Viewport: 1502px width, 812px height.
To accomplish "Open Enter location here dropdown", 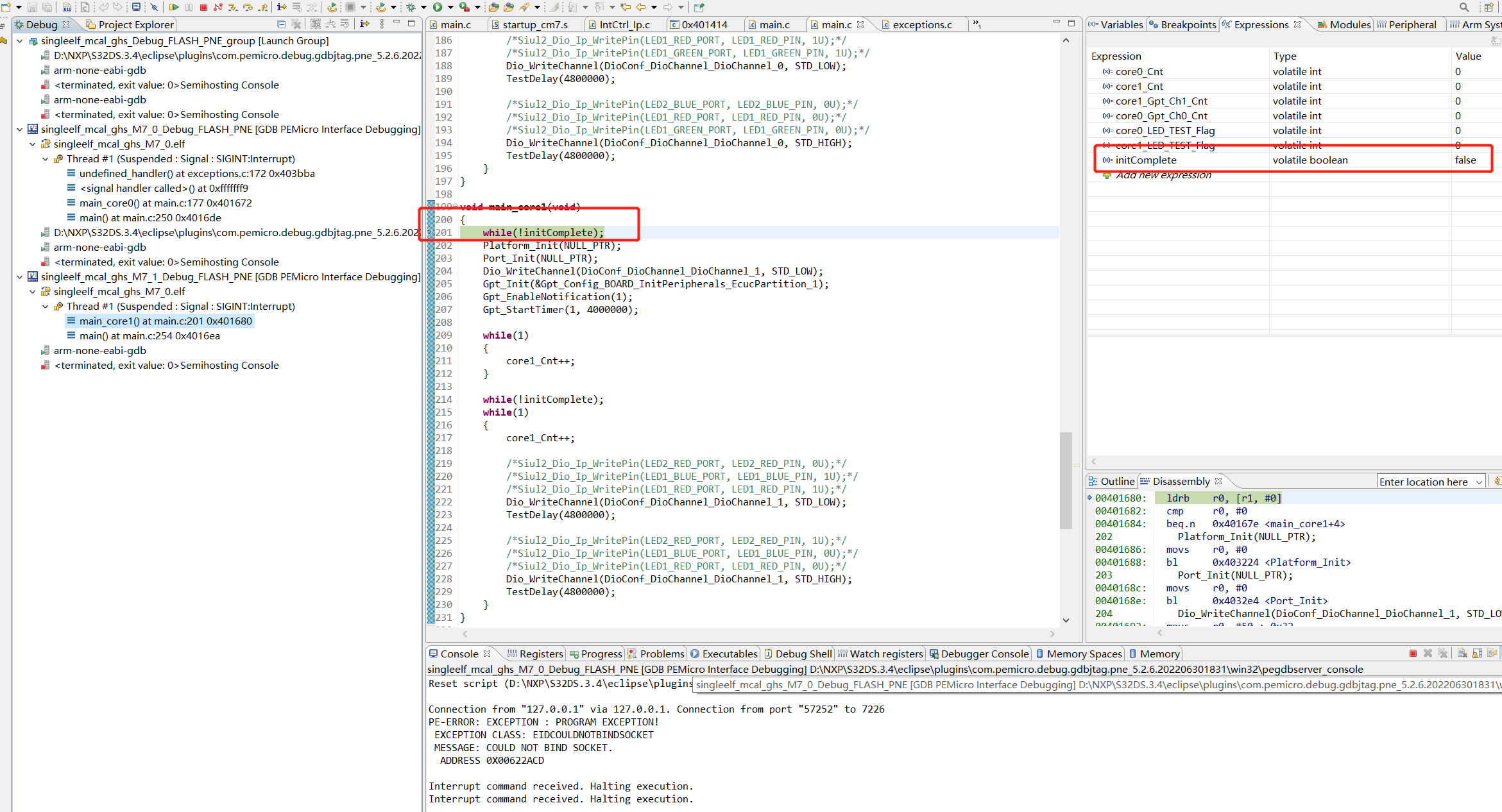I will 1479,482.
